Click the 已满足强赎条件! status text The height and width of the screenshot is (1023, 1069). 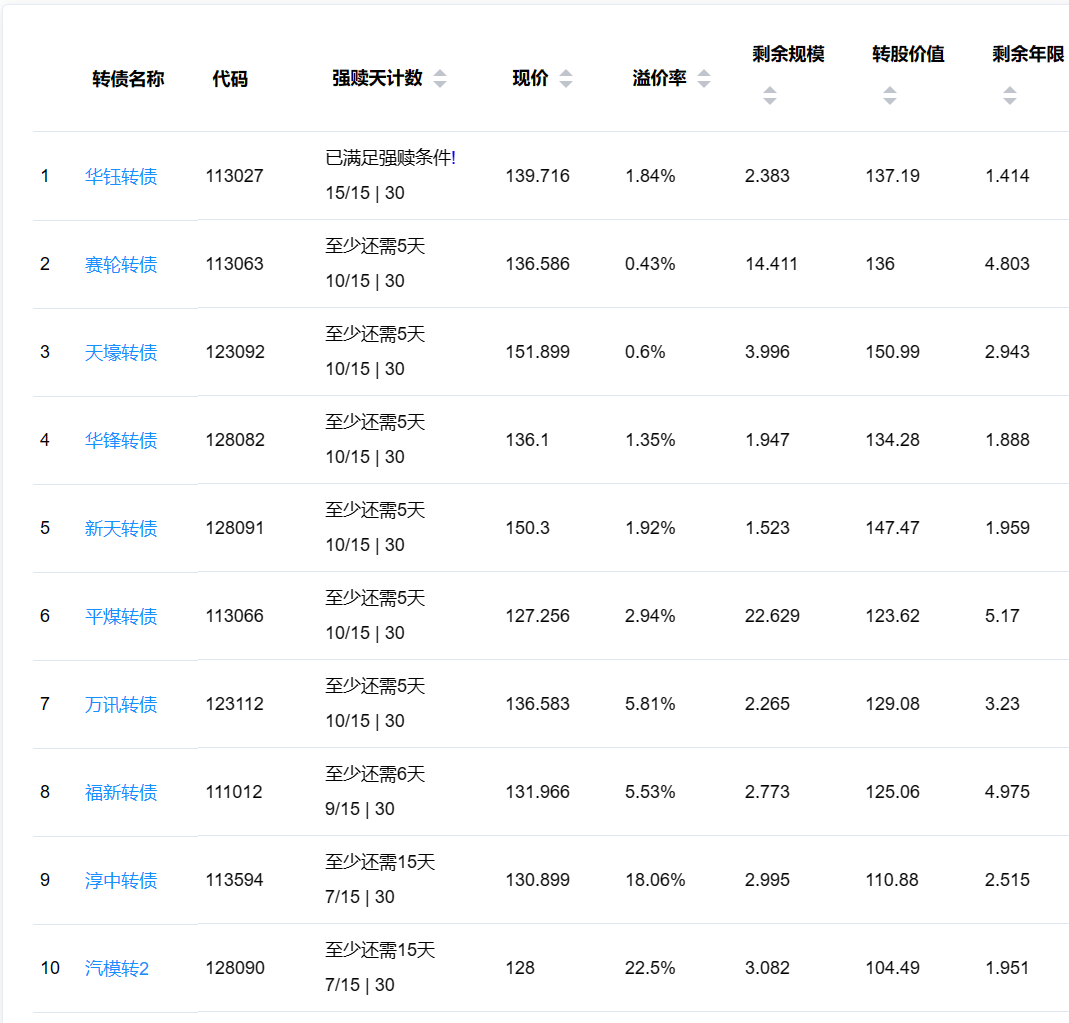(x=390, y=158)
